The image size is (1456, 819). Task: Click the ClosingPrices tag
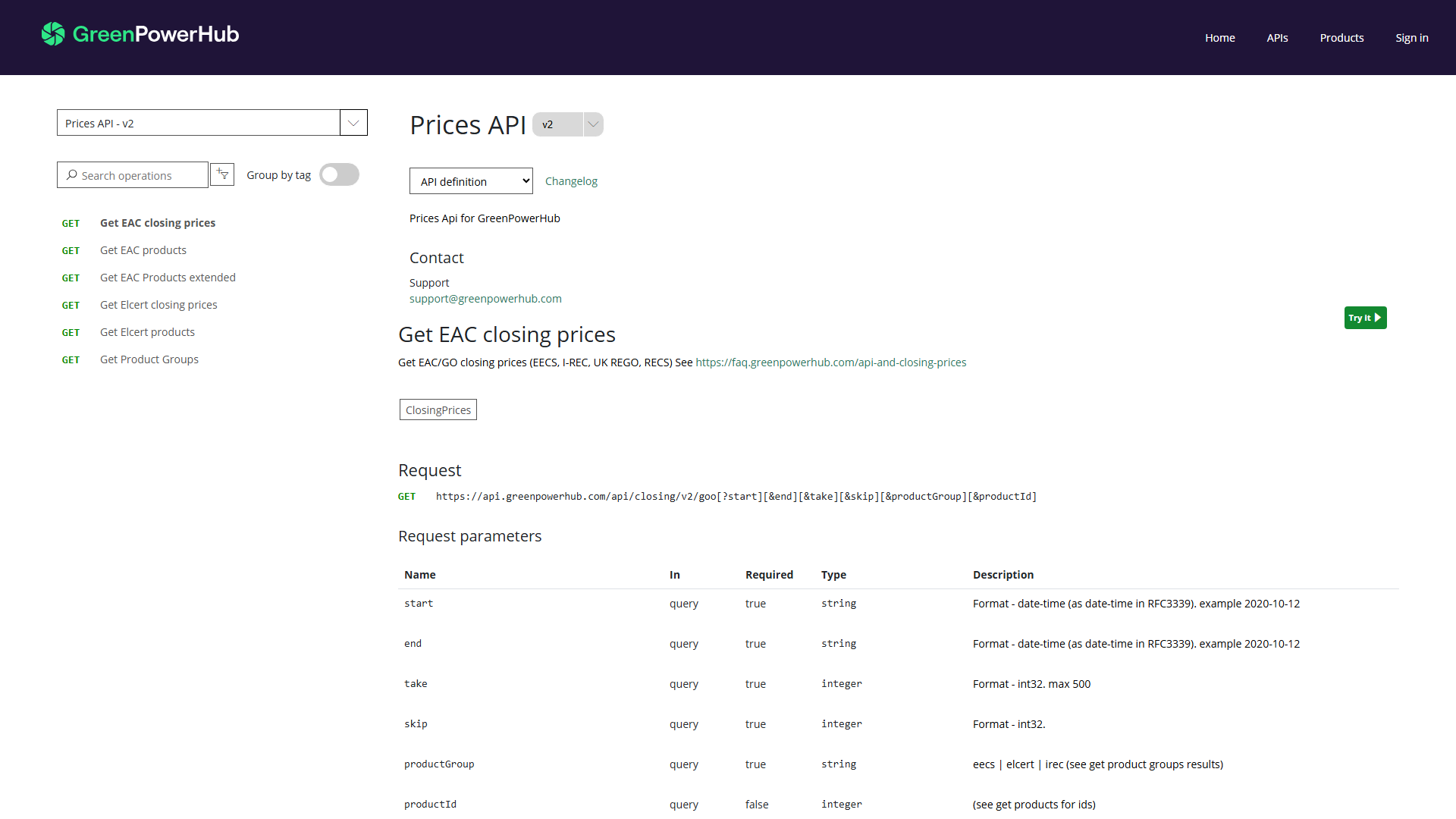tap(438, 409)
